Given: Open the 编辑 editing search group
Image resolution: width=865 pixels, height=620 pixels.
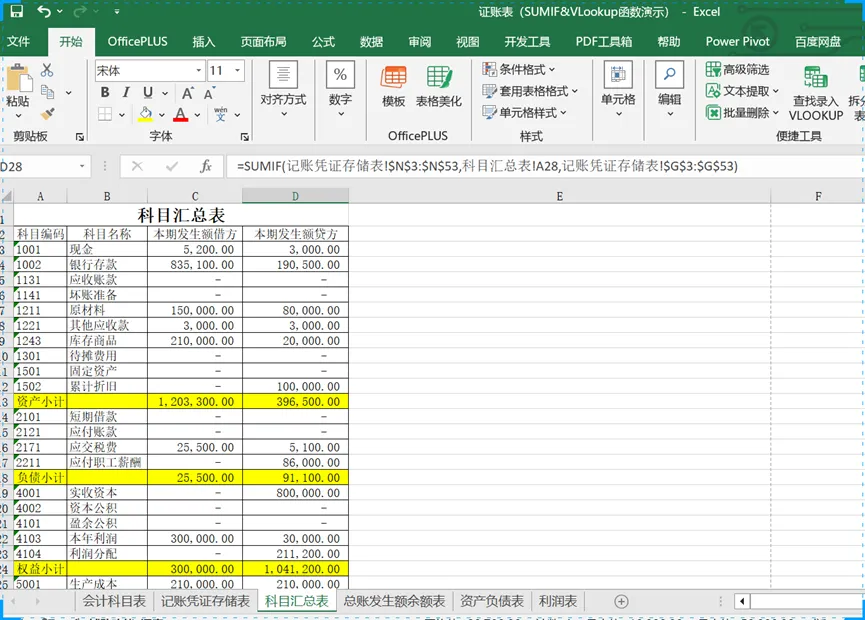Looking at the screenshot, I should [669, 89].
